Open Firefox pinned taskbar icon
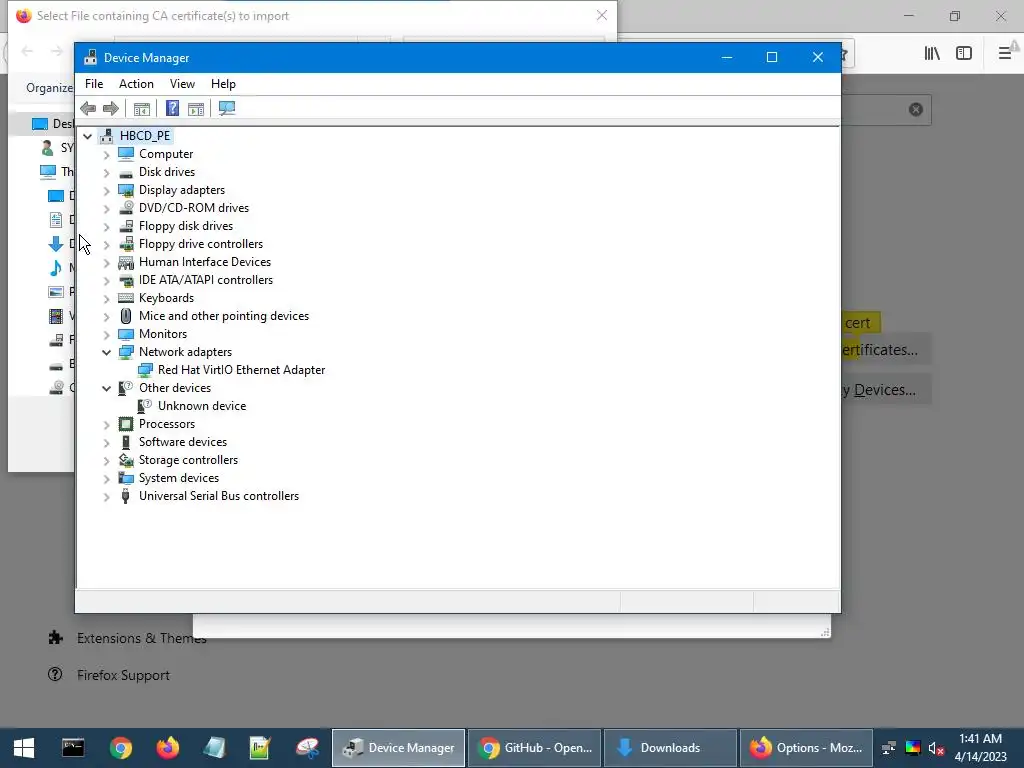 167,748
